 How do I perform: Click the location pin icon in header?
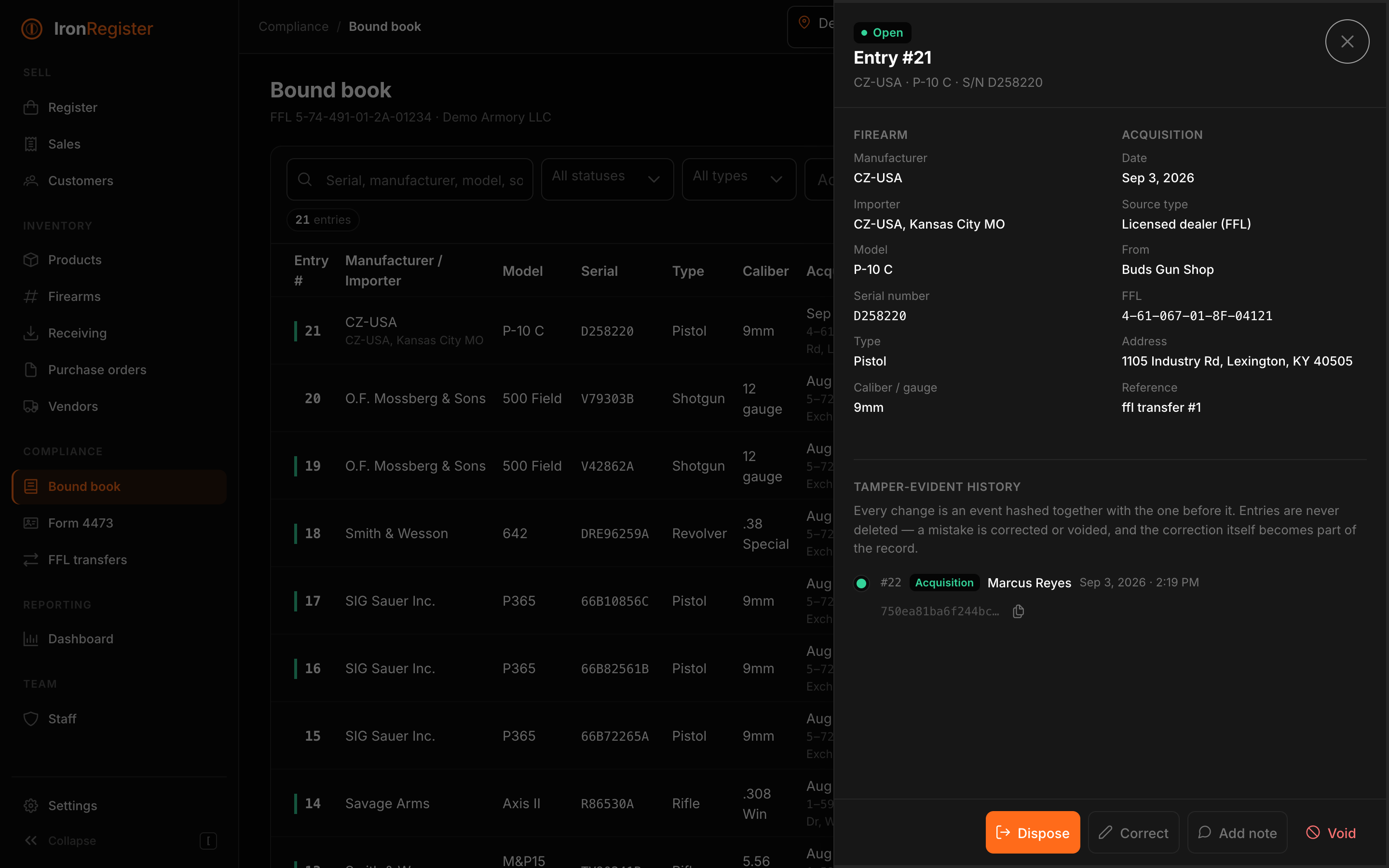804,23
